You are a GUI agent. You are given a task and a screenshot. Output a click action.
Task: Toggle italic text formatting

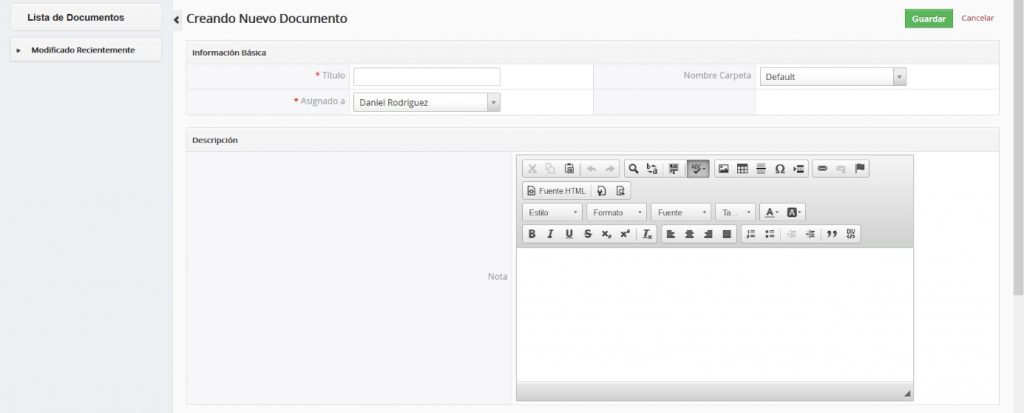point(550,234)
